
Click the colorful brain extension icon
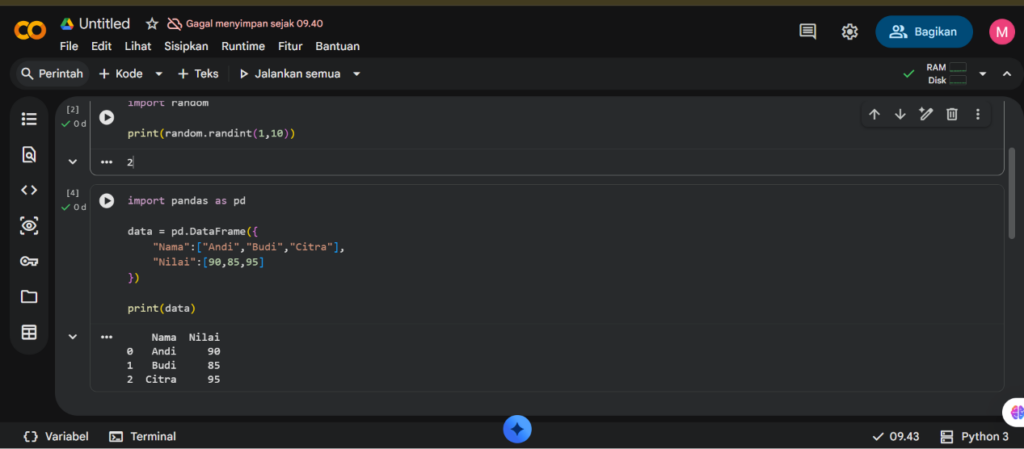(1016, 412)
